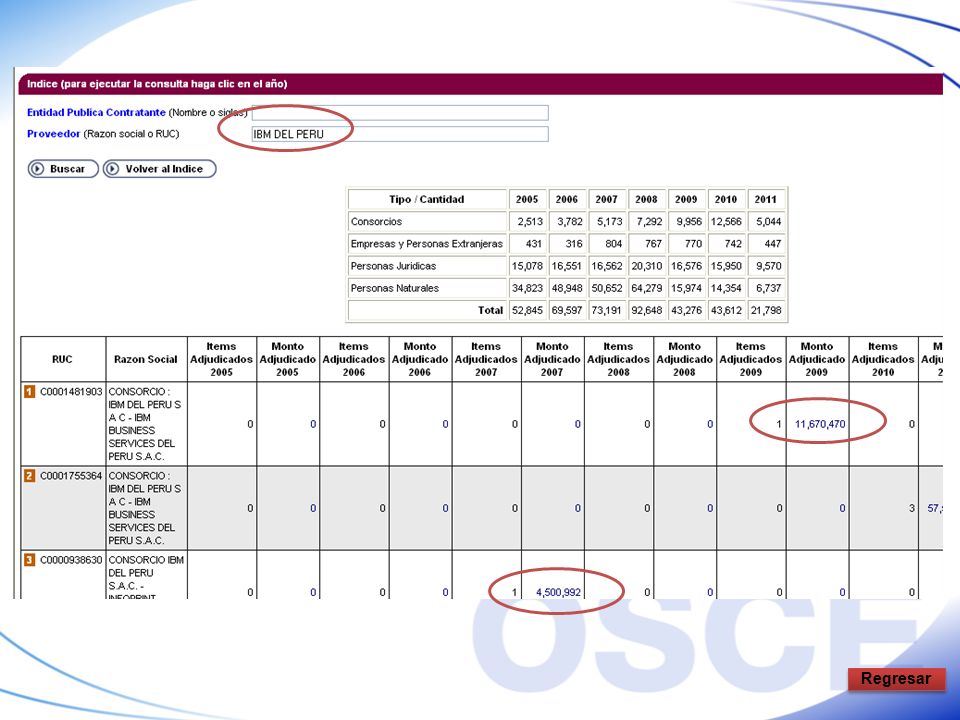
Task: Click the Total value 92,648 for 2008
Action: click(x=647, y=310)
